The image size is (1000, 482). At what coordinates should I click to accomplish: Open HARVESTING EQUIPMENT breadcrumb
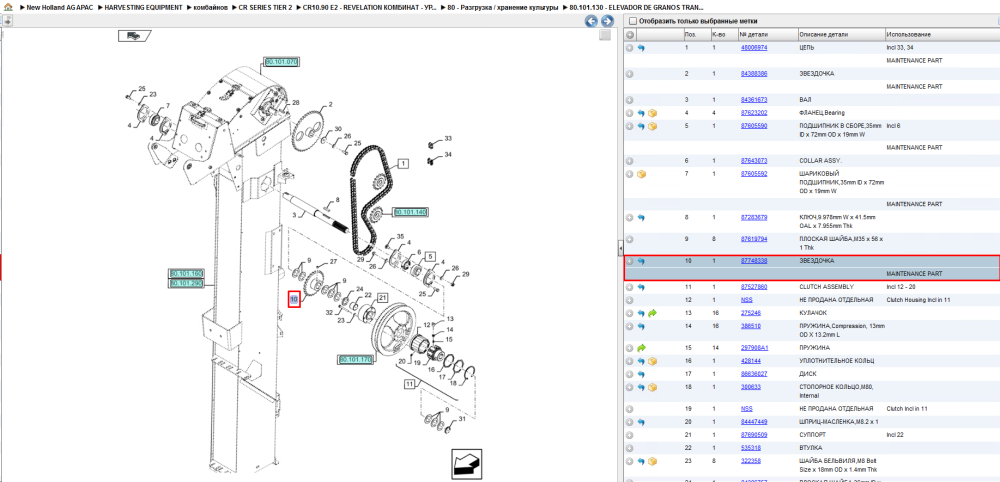pyautogui.click(x=144, y=8)
